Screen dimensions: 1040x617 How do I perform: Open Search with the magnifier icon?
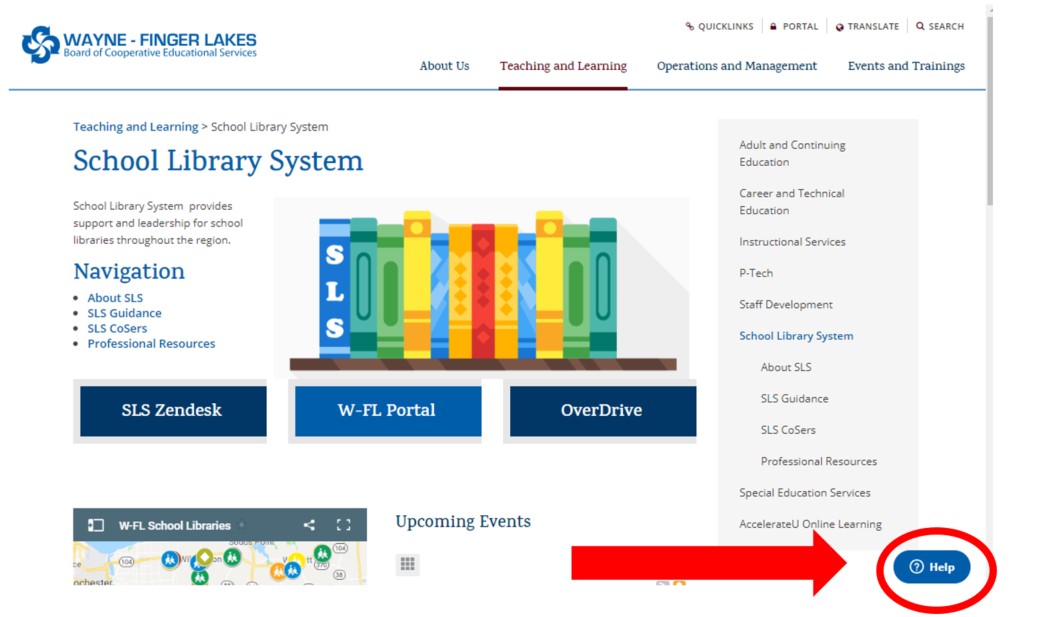[920, 27]
